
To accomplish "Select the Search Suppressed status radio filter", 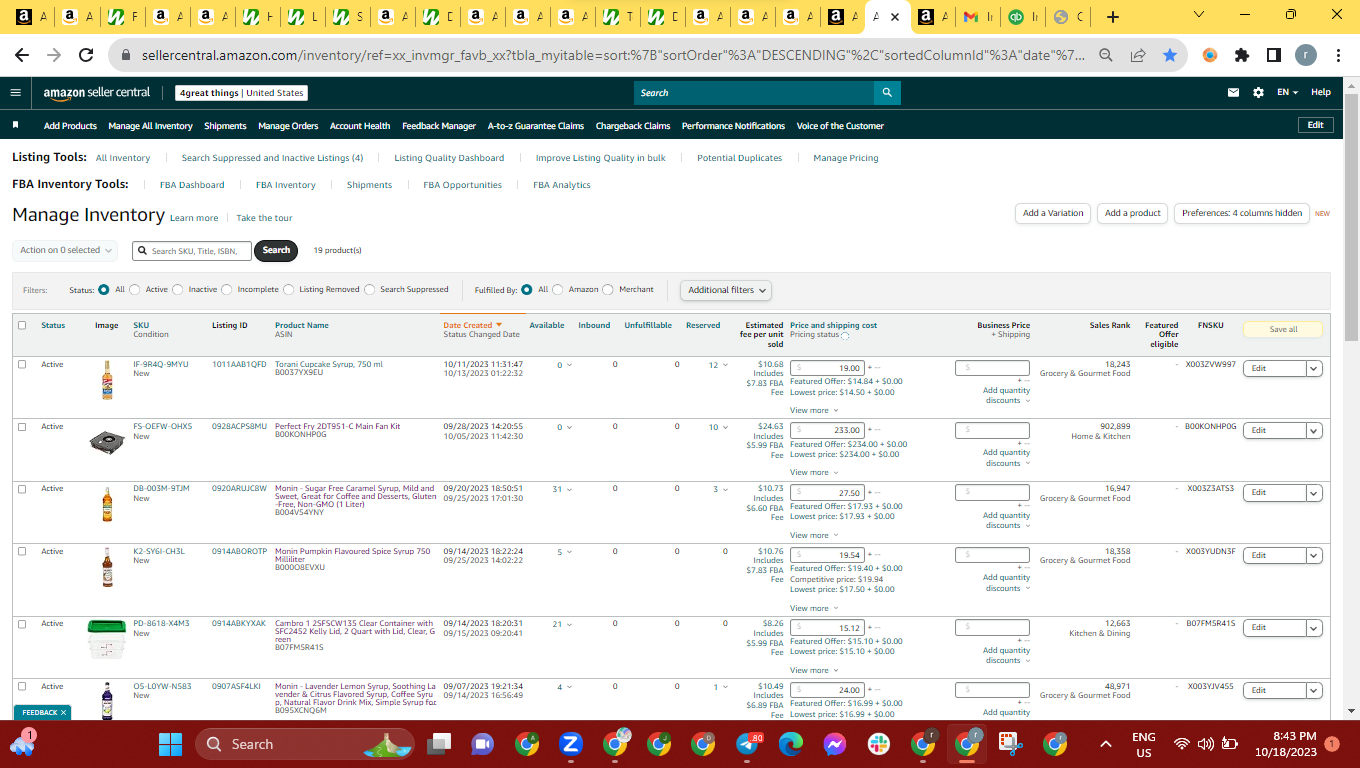I will coord(370,290).
